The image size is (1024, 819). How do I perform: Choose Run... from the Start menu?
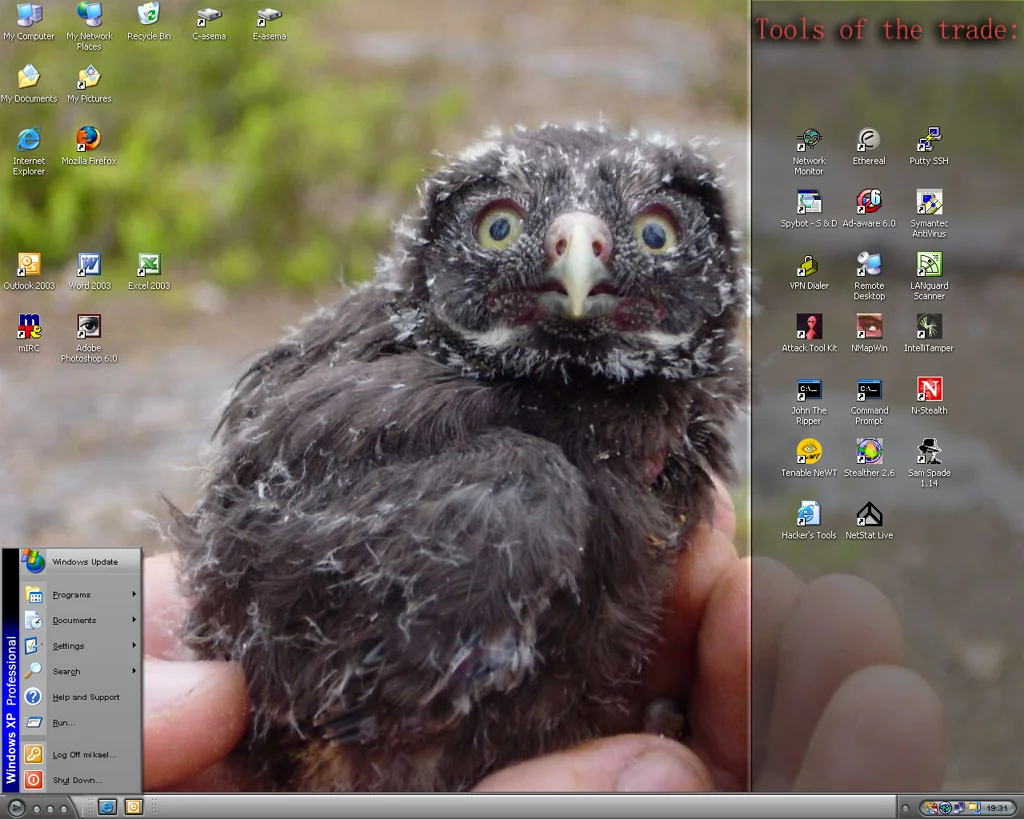[x=64, y=723]
